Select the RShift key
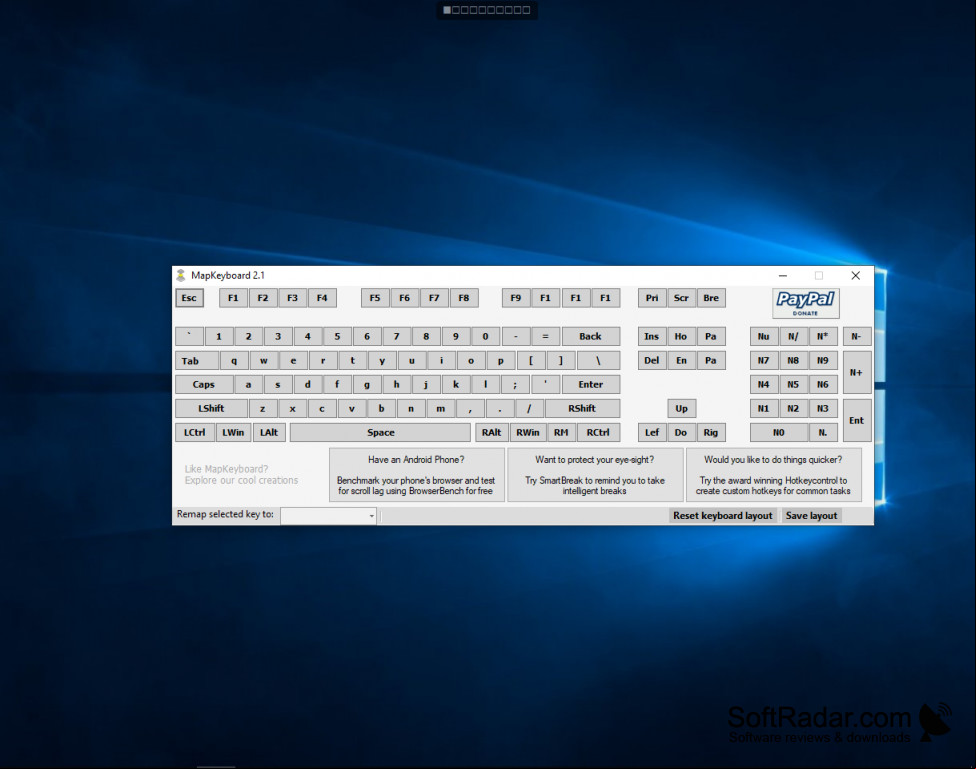Viewport: 976px width, 769px height. (583, 408)
